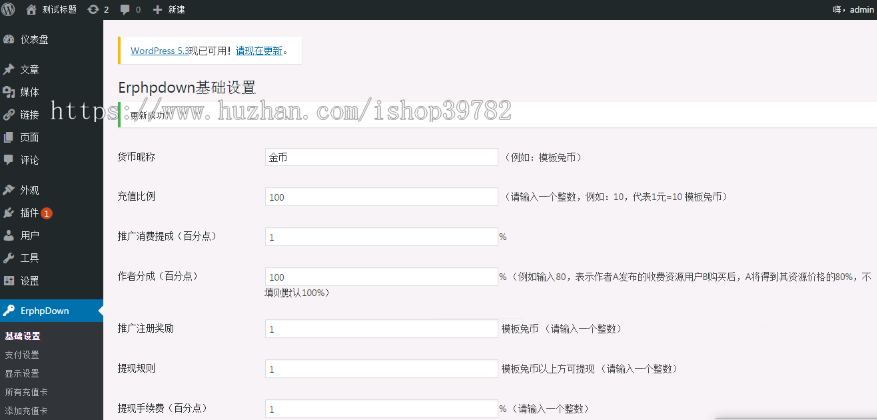
Task: Click 新建 in admin bar
Action: [x=176, y=10]
